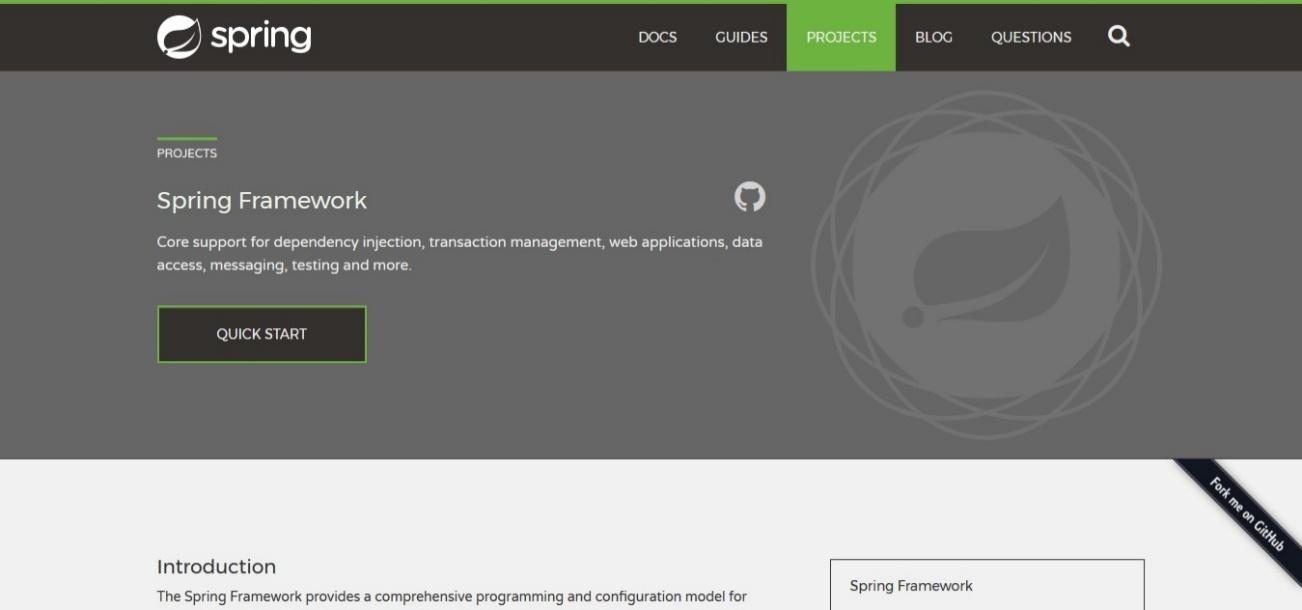The image size is (1302, 610).
Task: Go to the GUIDES section
Action: 741,37
